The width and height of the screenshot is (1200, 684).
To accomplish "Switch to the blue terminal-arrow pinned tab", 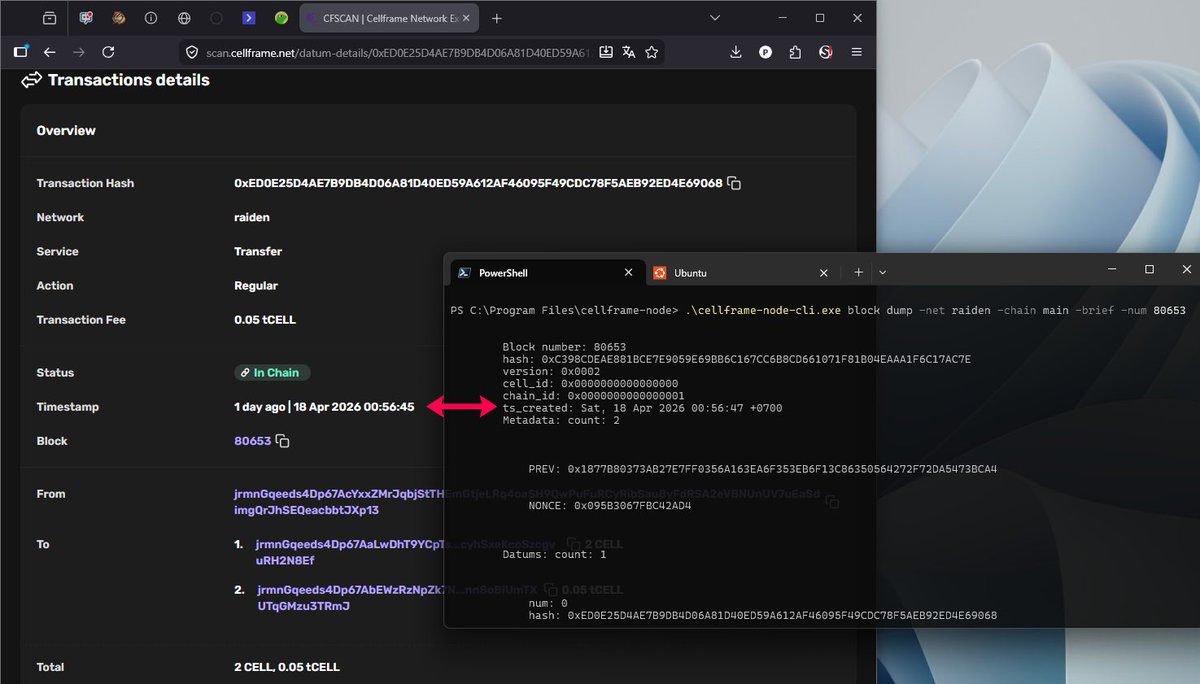I will coord(249,18).
